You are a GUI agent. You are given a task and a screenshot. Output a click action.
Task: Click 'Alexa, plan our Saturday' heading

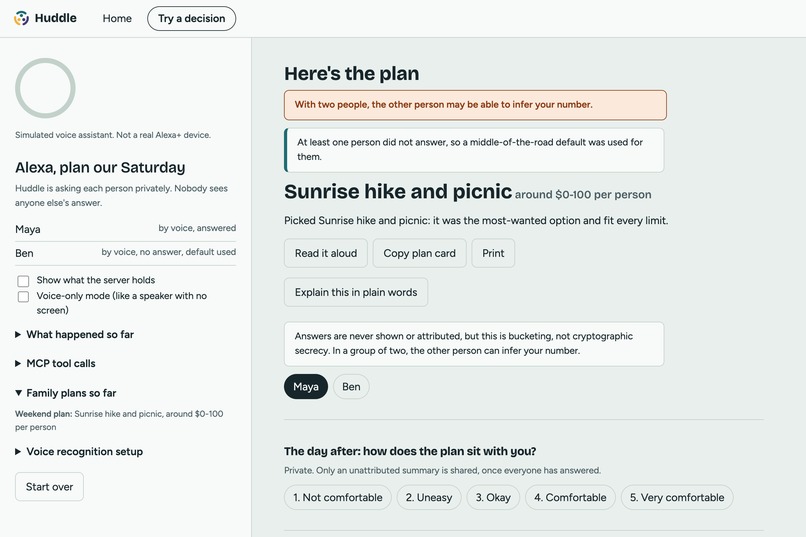[100, 168]
